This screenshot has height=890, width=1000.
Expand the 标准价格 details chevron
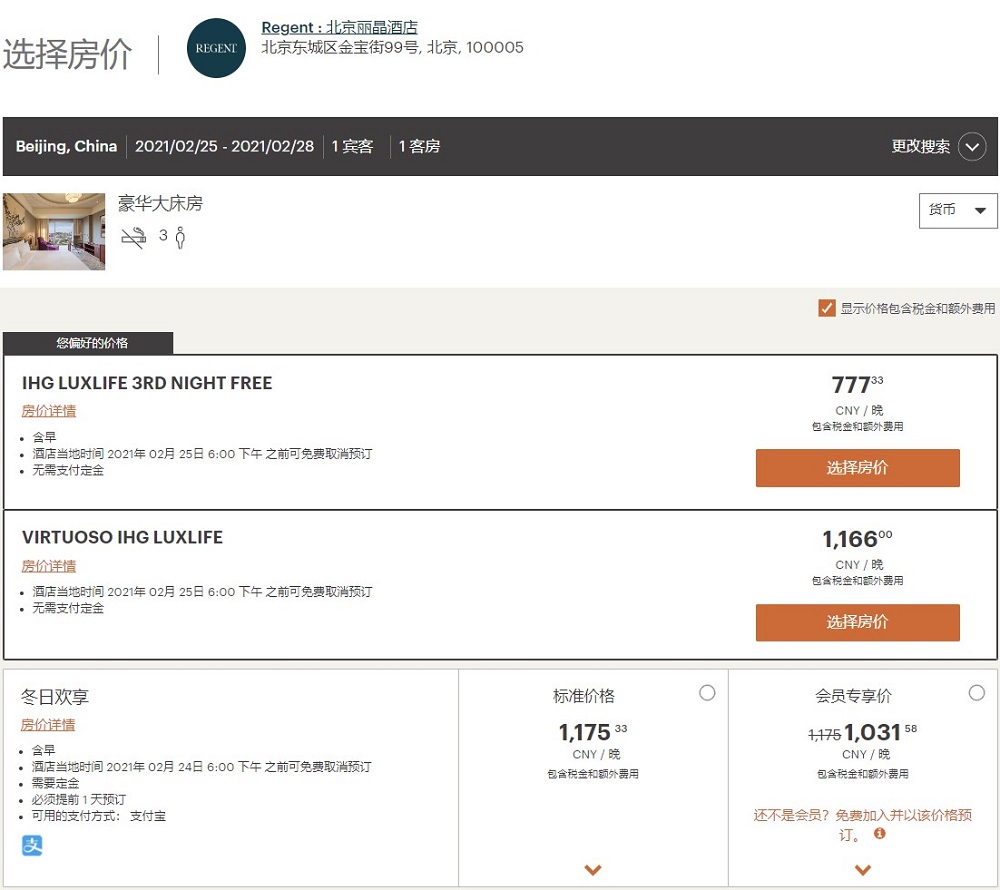[593, 869]
